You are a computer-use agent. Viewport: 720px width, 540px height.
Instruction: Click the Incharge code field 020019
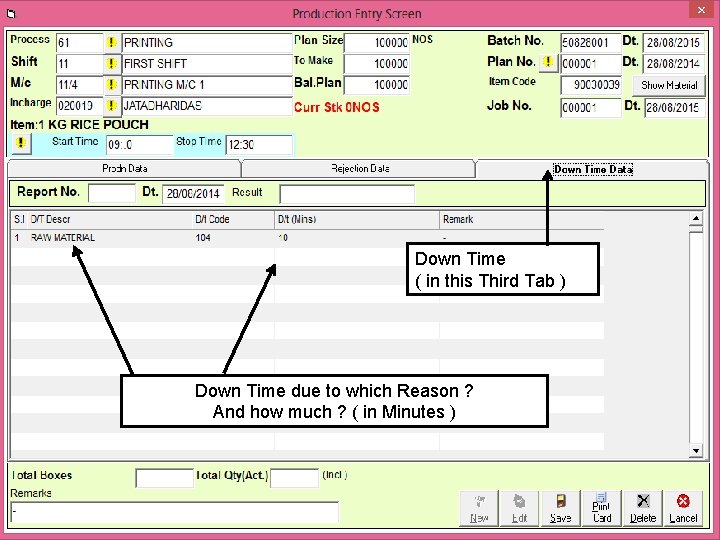click(x=79, y=106)
